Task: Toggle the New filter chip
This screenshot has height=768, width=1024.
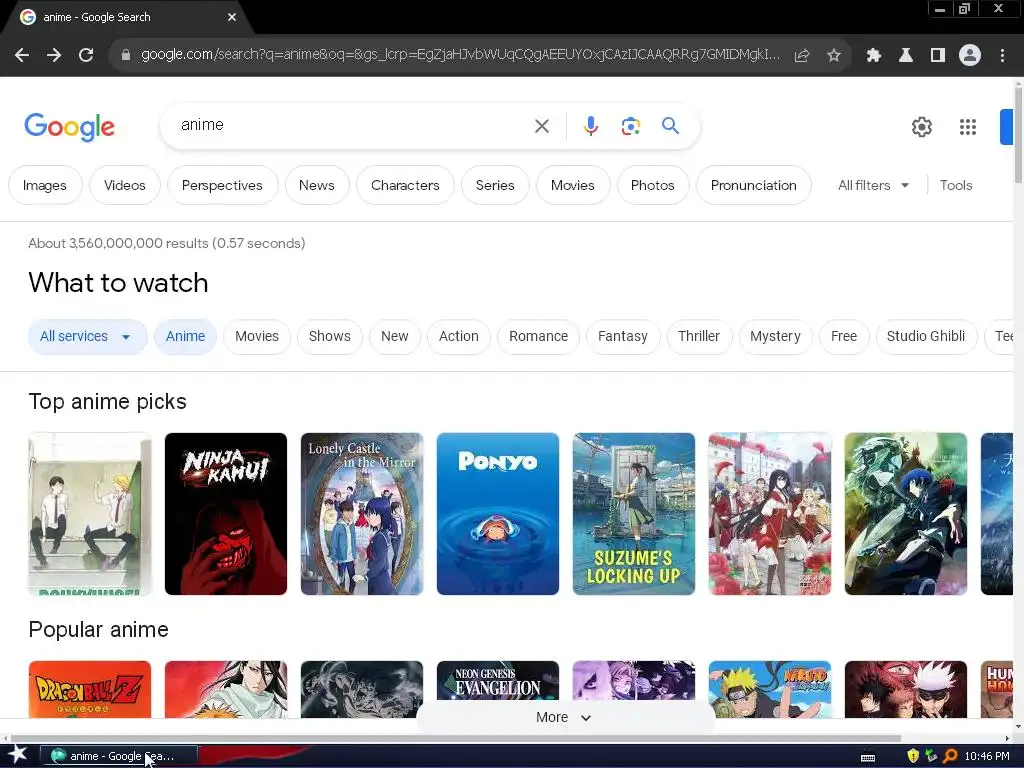Action: 394,336
